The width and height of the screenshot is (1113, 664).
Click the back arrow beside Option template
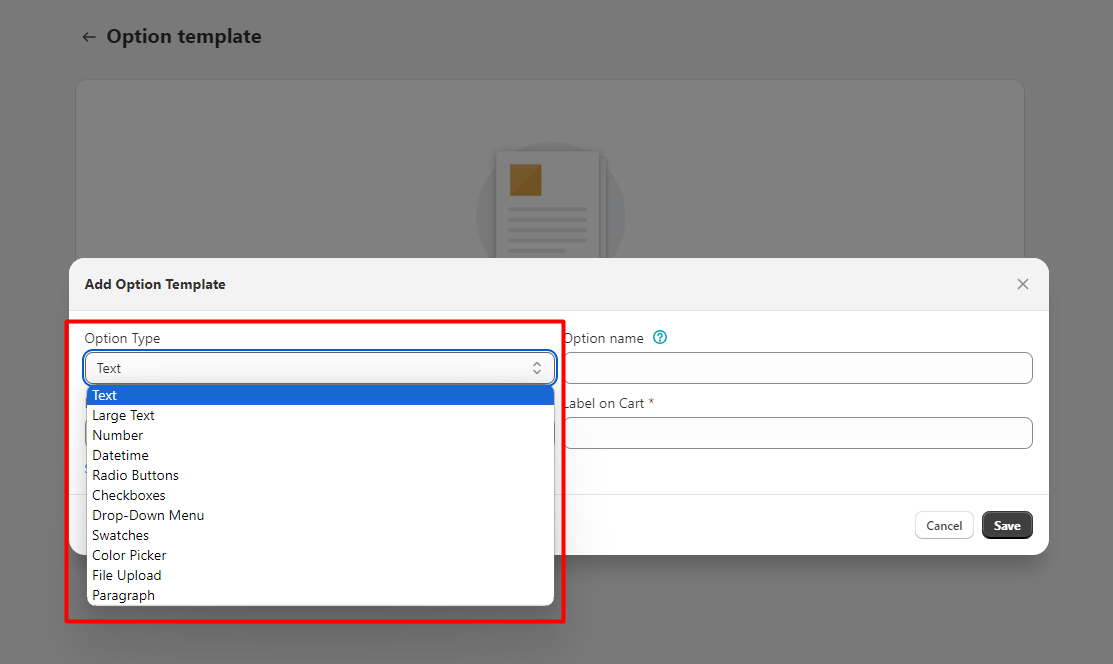89,37
